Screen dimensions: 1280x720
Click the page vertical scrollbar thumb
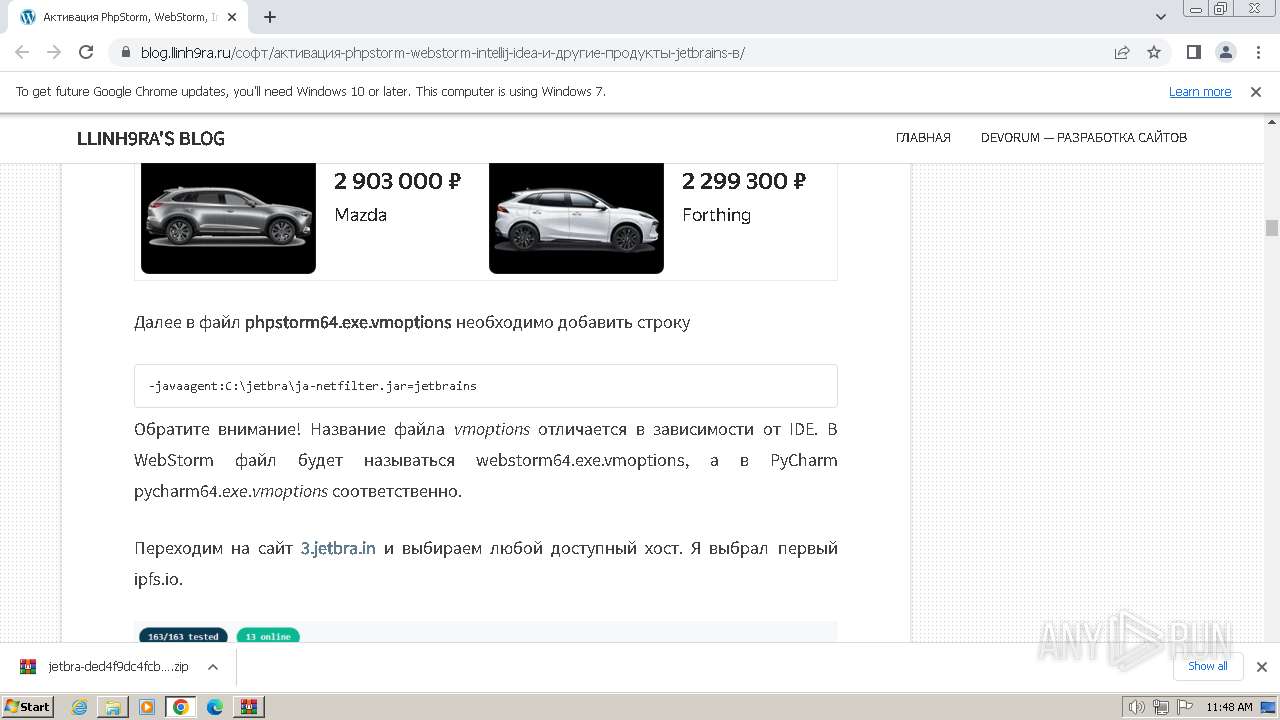click(1272, 228)
